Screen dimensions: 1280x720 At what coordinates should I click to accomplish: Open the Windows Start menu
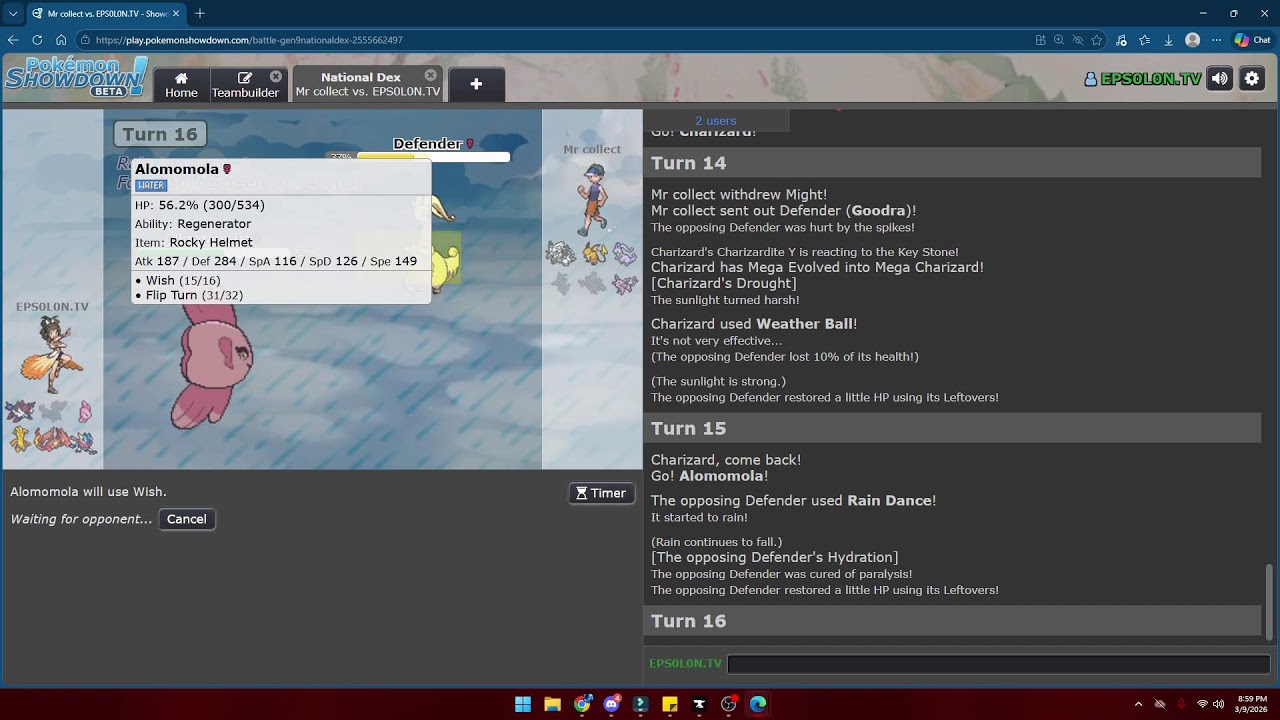523,704
